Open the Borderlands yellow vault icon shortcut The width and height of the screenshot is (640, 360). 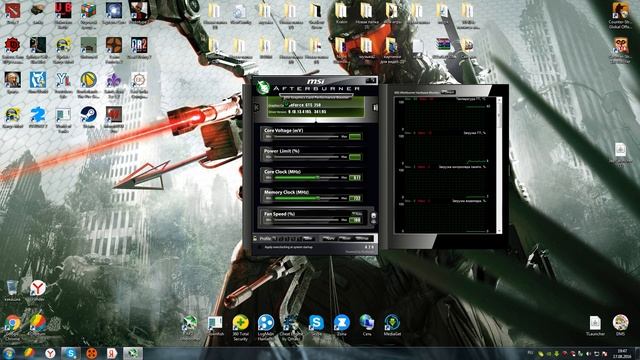click(88, 80)
